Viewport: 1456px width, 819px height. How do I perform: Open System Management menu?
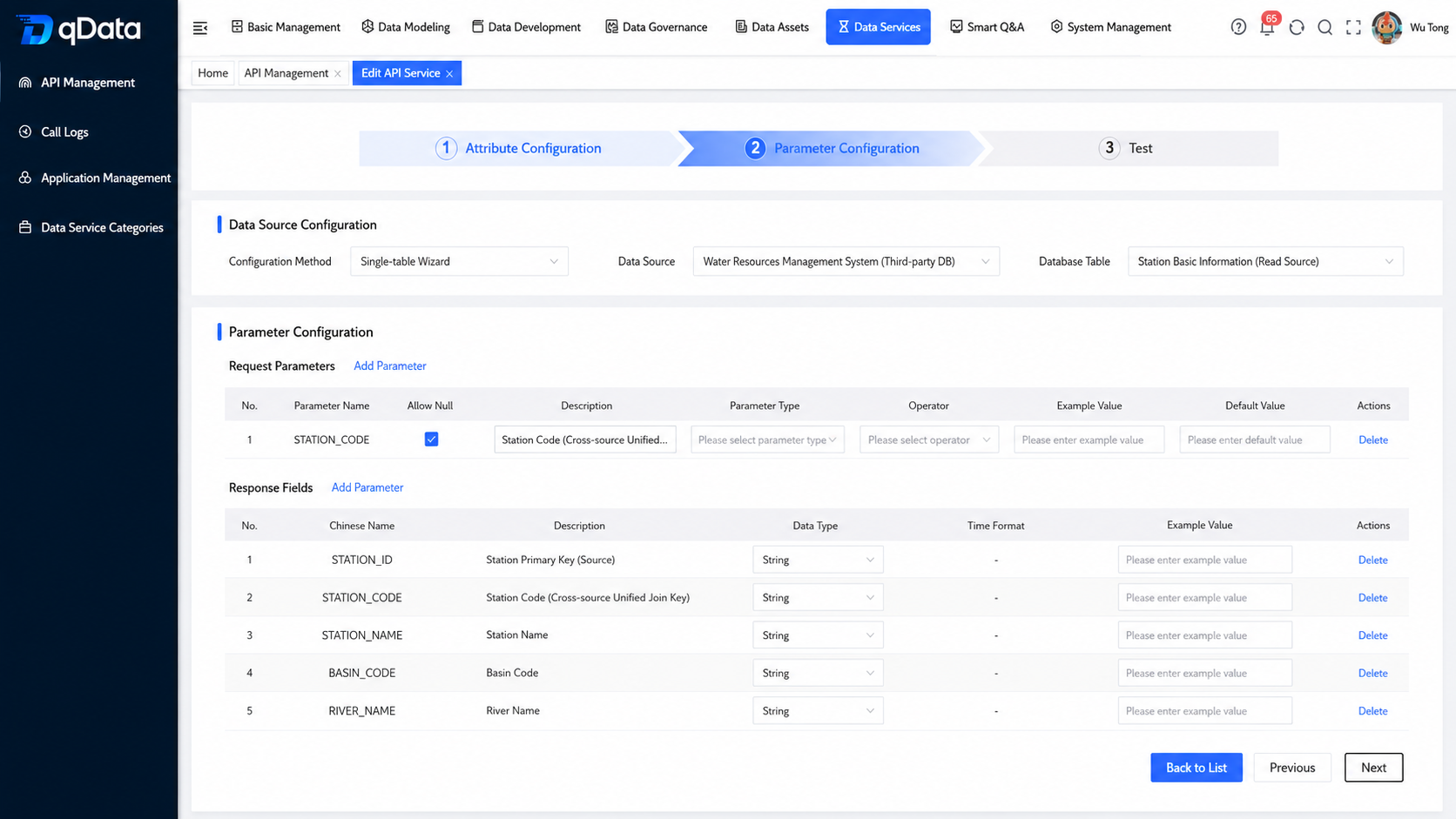pyautogui.click(x=1110, y=27)
